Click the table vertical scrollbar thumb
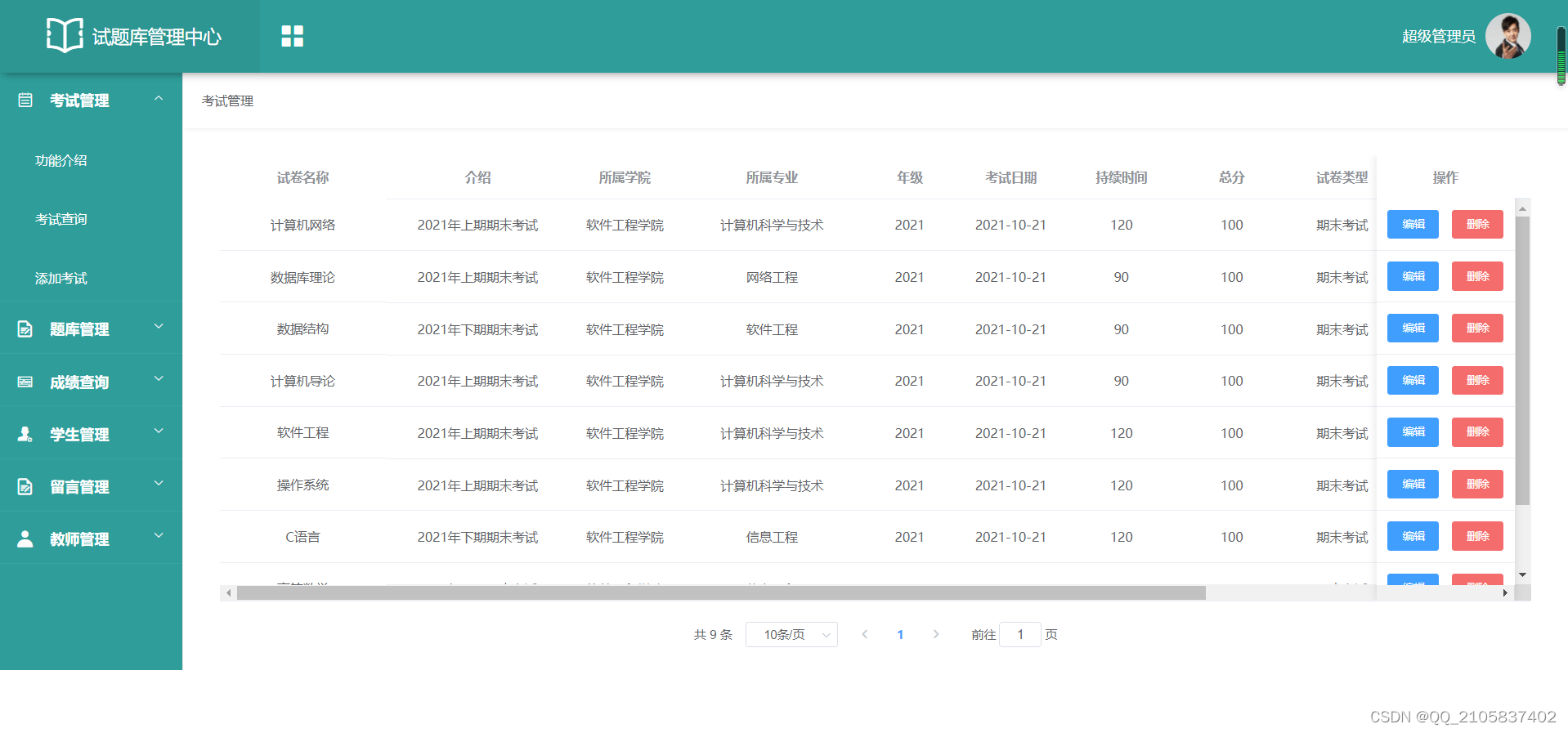Viewport: 1568px width, 733px height. [x=1522, y=361]
